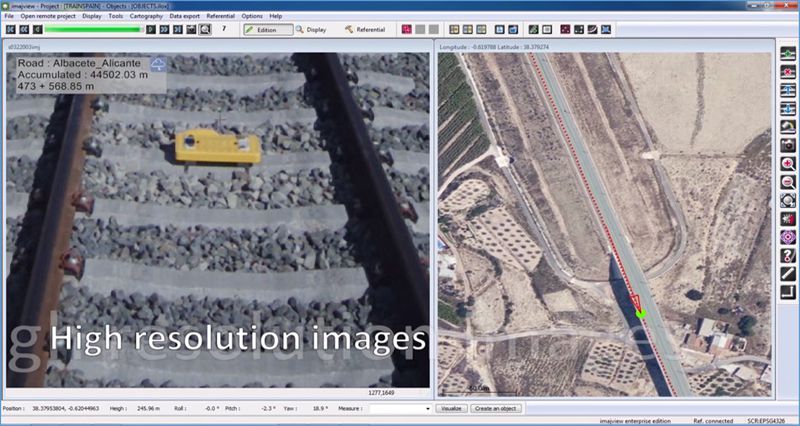This screenshot has width=800, height=426.
Task: Click the map camera capture icon in sidebar
Action: click(788, 145)
